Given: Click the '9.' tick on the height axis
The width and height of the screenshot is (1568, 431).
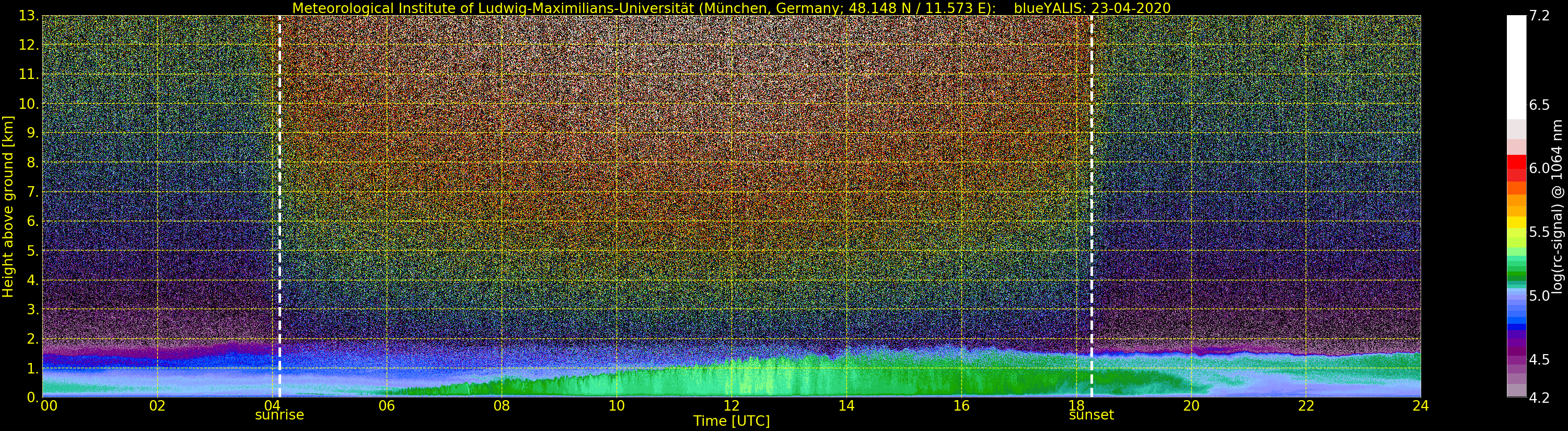Looking at the screenshot, I should [x=33, y=133].
